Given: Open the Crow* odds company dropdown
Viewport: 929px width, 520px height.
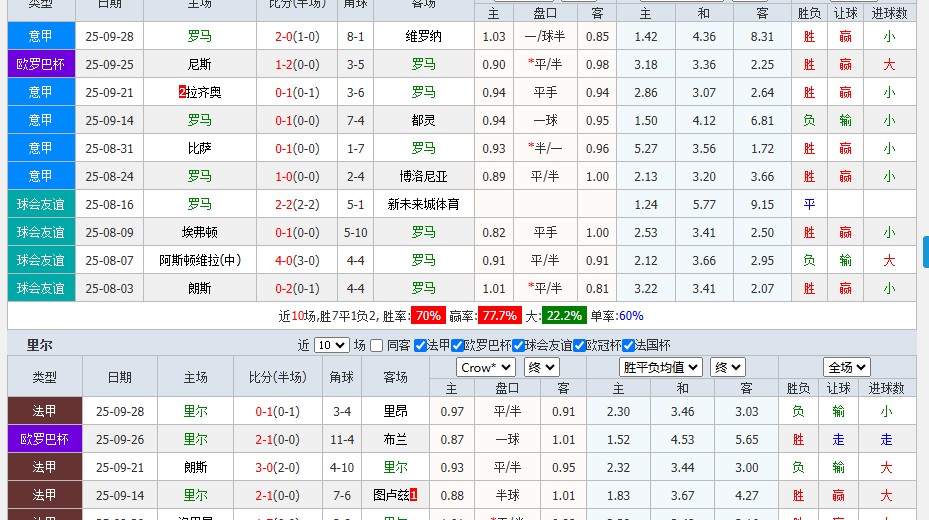Looking at the screenshot, I should click(x=486, y=367).
